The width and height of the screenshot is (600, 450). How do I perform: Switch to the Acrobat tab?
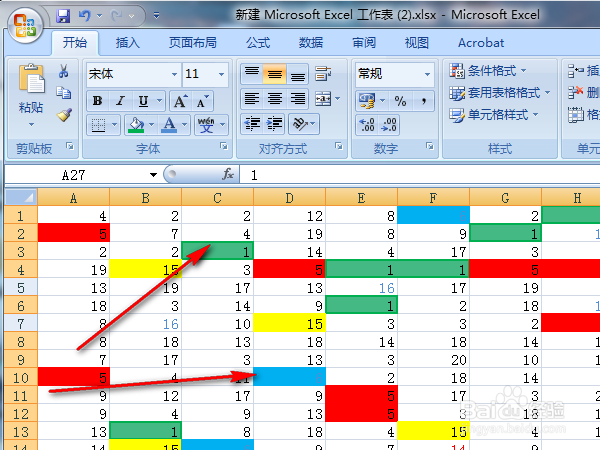point(481,42)
